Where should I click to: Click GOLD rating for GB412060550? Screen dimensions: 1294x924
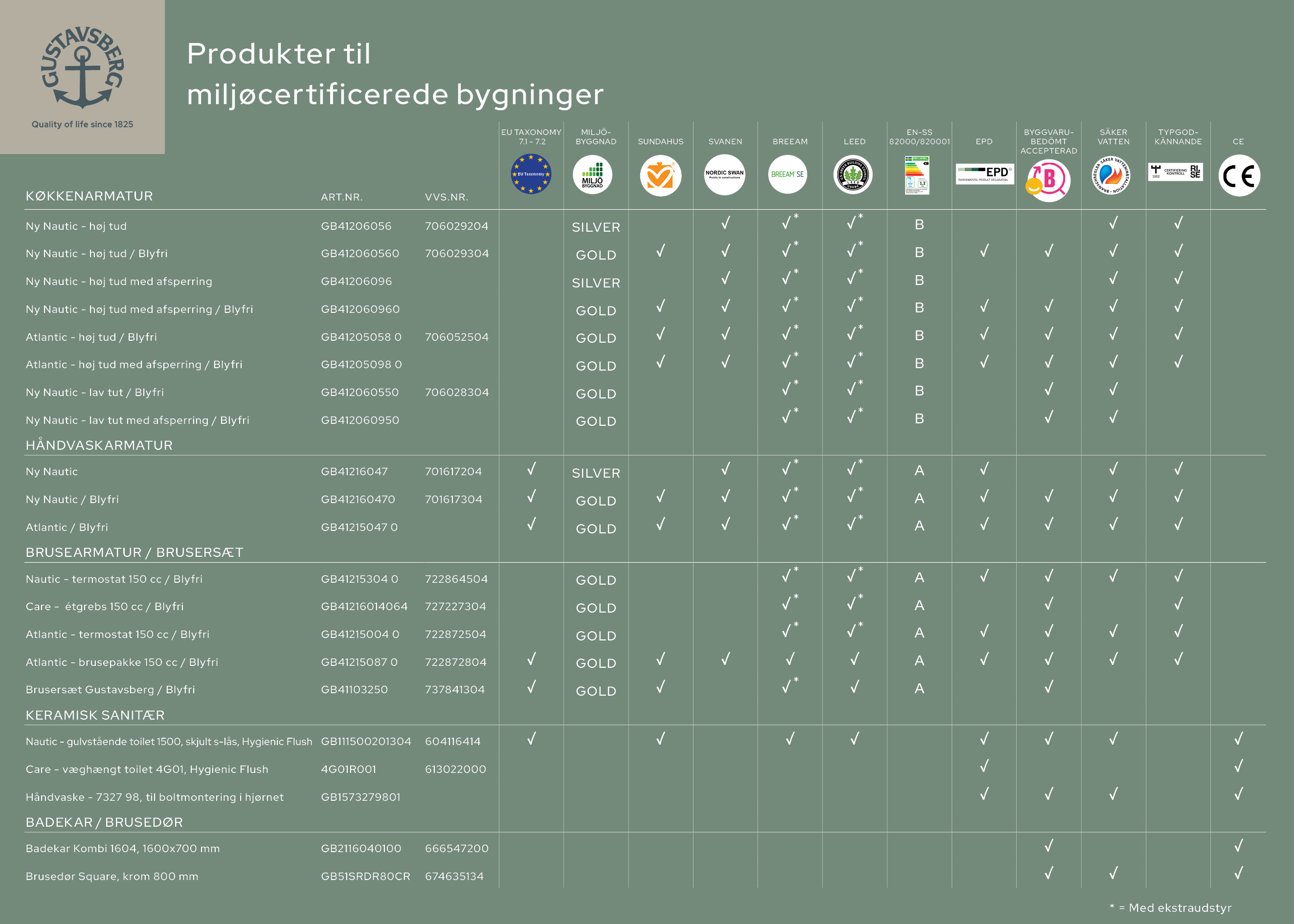point(596,394)
